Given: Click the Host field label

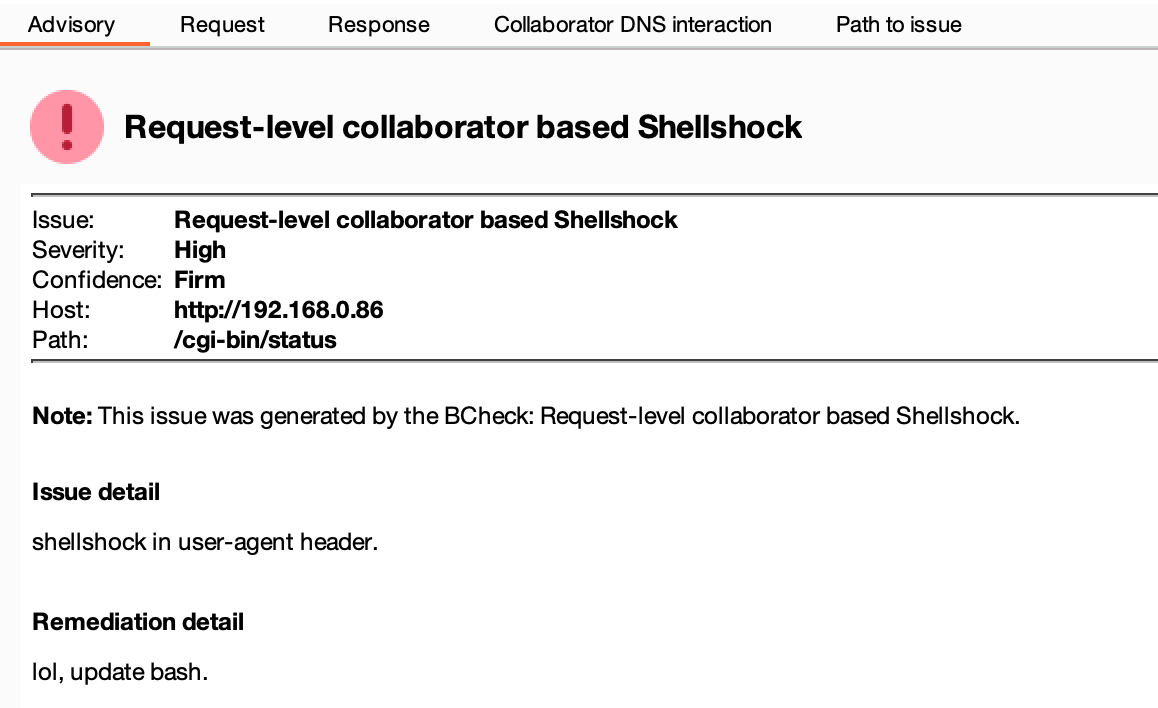Looking at the screenshot, I should (56, 310).
